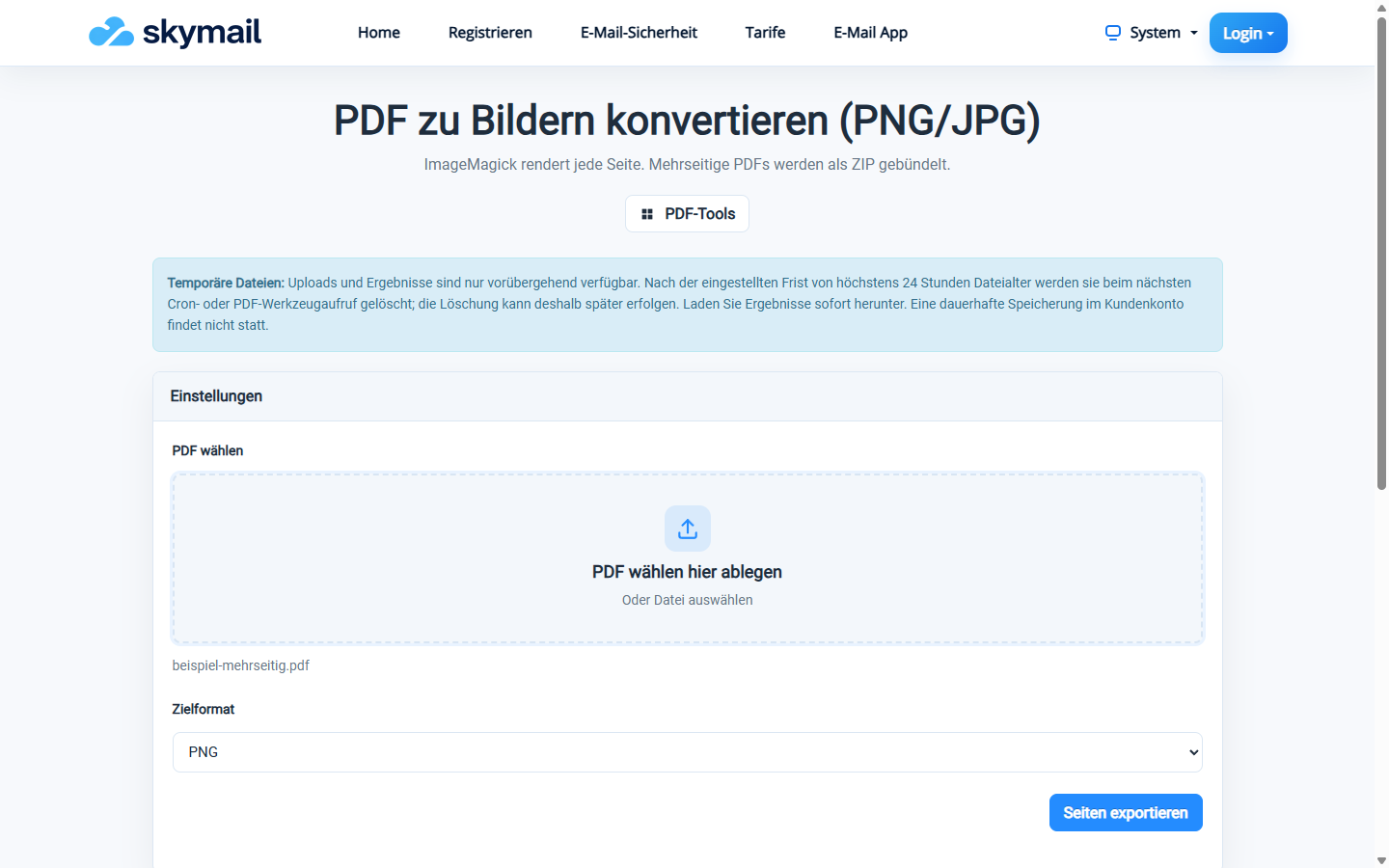This screenshot has height=868, width=1389.
Task: Click the 'PDF wählen' label
Action: 207,450
